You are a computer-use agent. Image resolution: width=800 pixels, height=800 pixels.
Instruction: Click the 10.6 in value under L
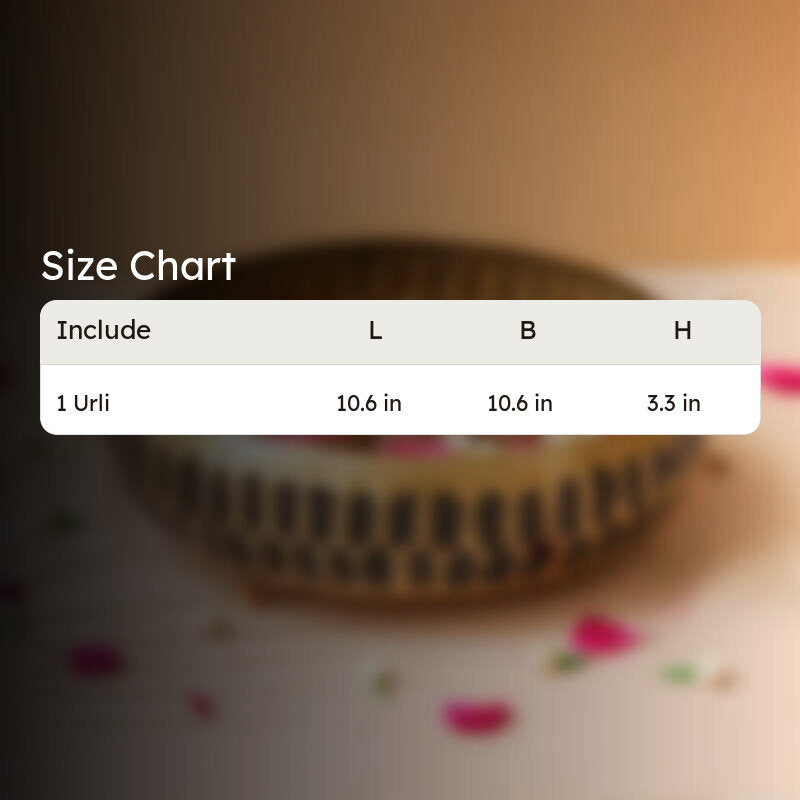(369, 403)
